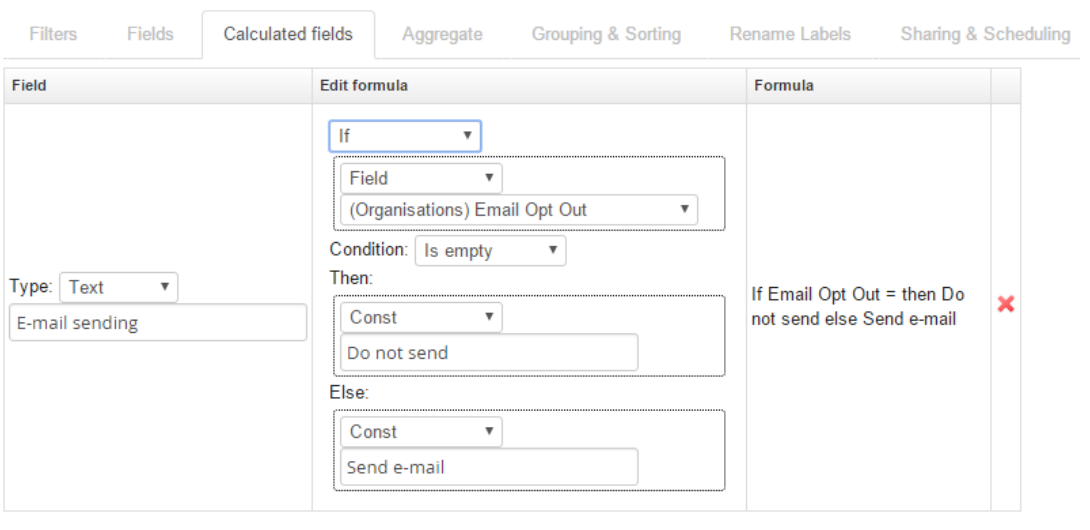This screenshot has width=1090, height=530.
Task: Open Grouping & Sorting tab
Action: click(606, 34)
